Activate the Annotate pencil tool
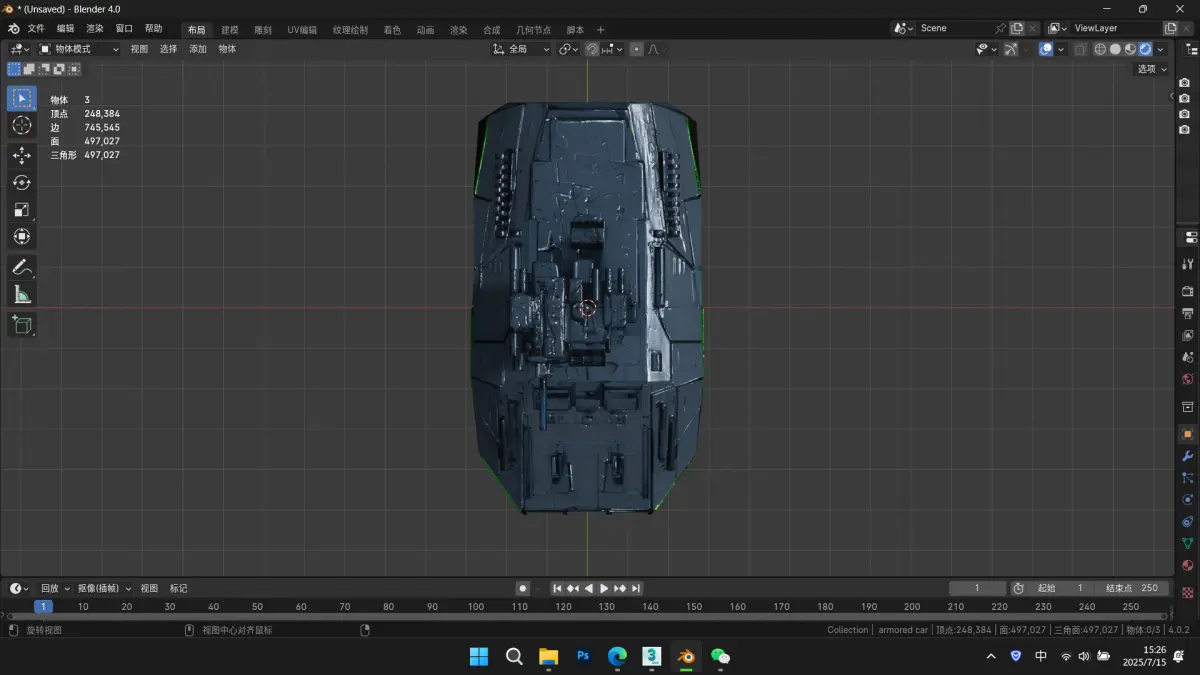Screen dimensions: 1200x675 click(21, 267)
